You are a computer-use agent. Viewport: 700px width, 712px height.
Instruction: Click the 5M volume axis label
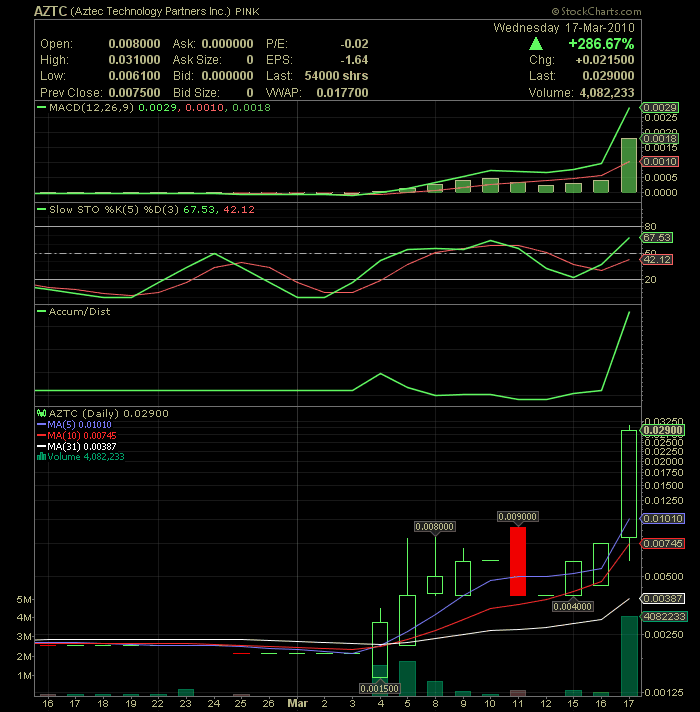(24, 599)
